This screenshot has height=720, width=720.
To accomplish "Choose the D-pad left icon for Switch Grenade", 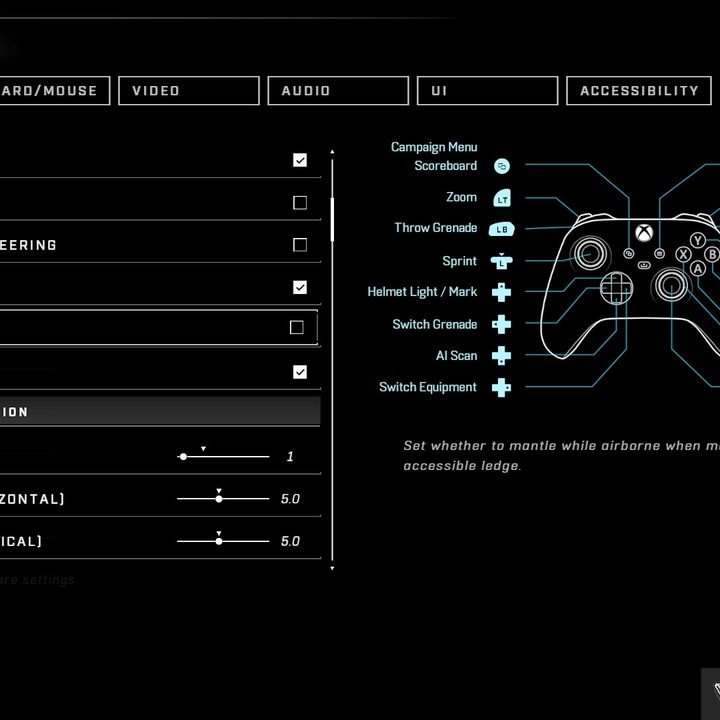I will point(501,324).
